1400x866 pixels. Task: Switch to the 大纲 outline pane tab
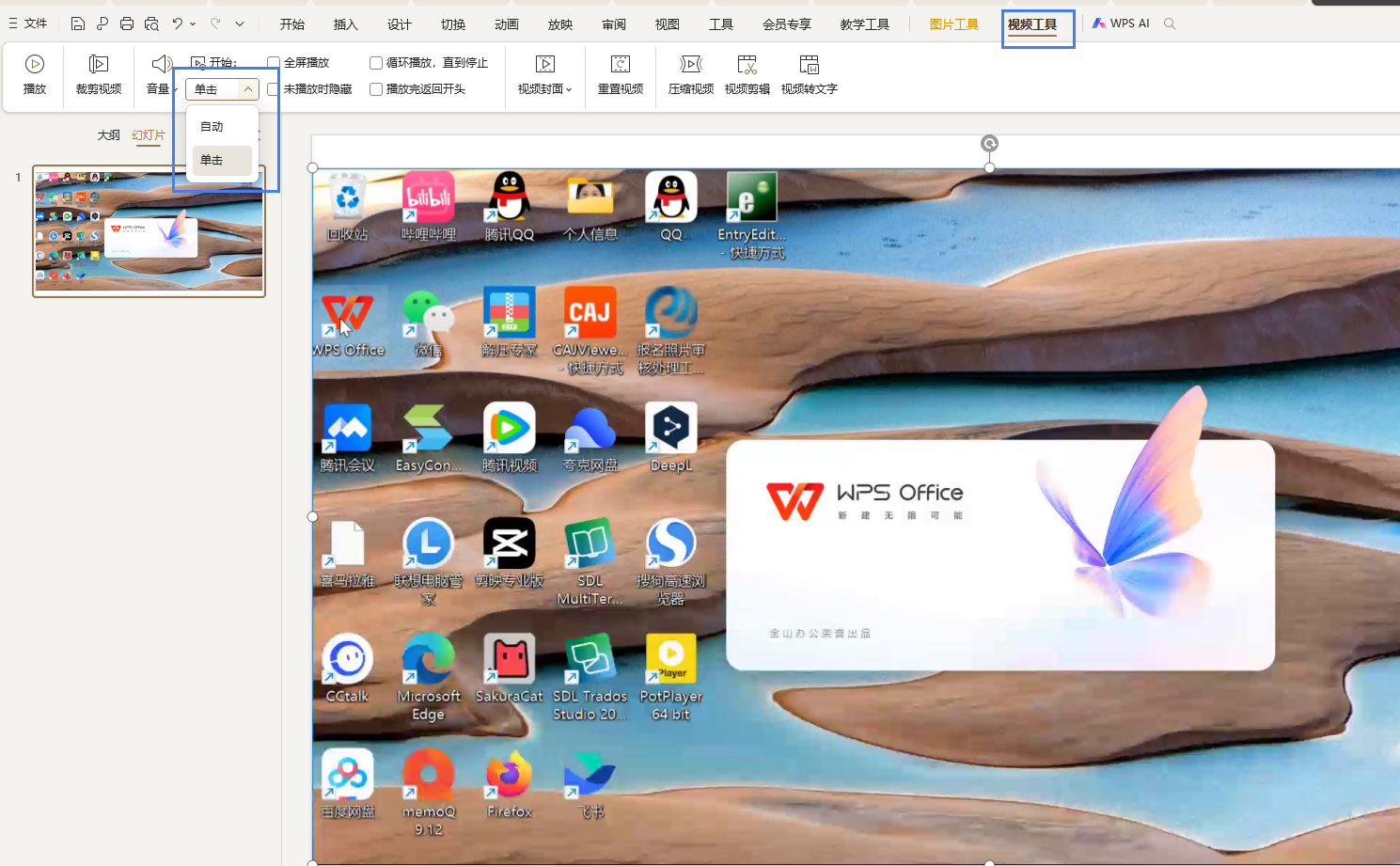point(109,135)
